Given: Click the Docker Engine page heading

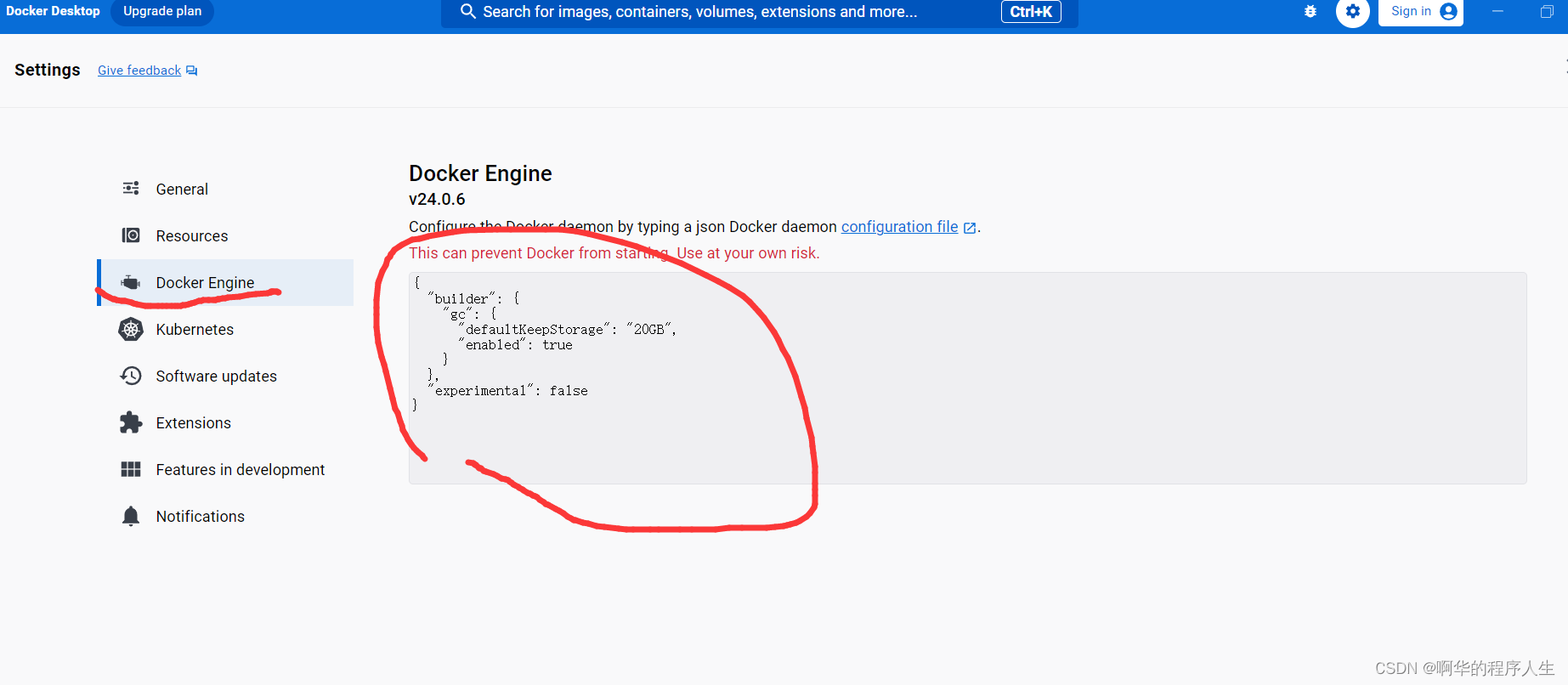Looking at the screenshot, I should [480, 173].
